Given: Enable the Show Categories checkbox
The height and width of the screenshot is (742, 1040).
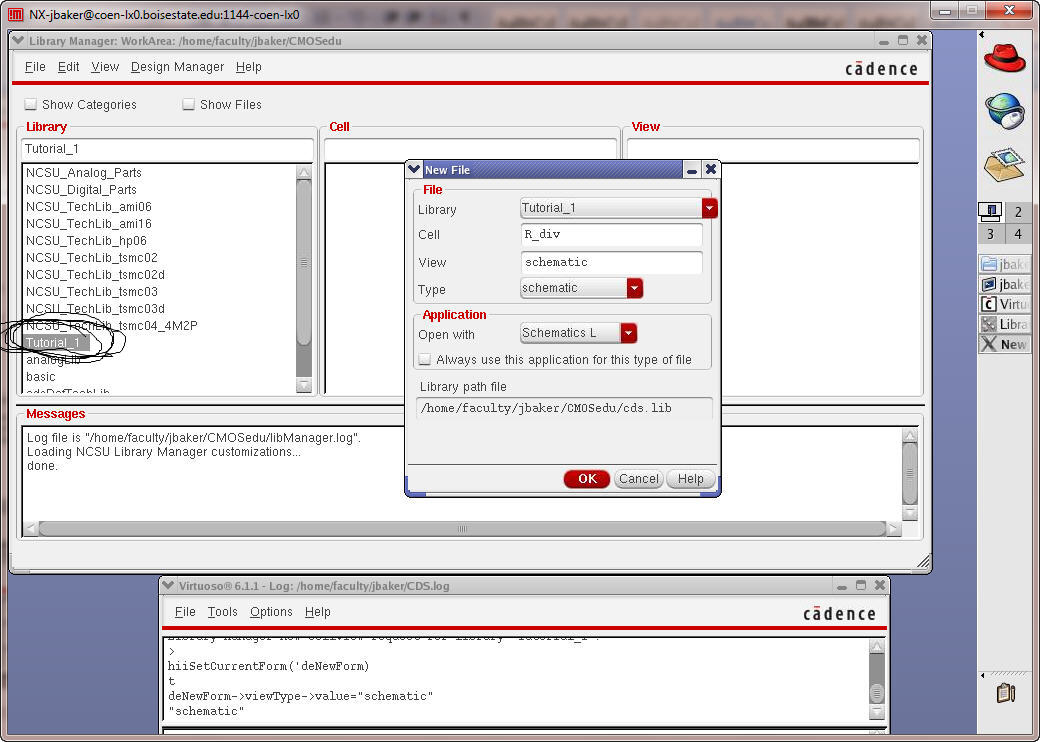Looking at the screenshot, I should tap(31, 104).
